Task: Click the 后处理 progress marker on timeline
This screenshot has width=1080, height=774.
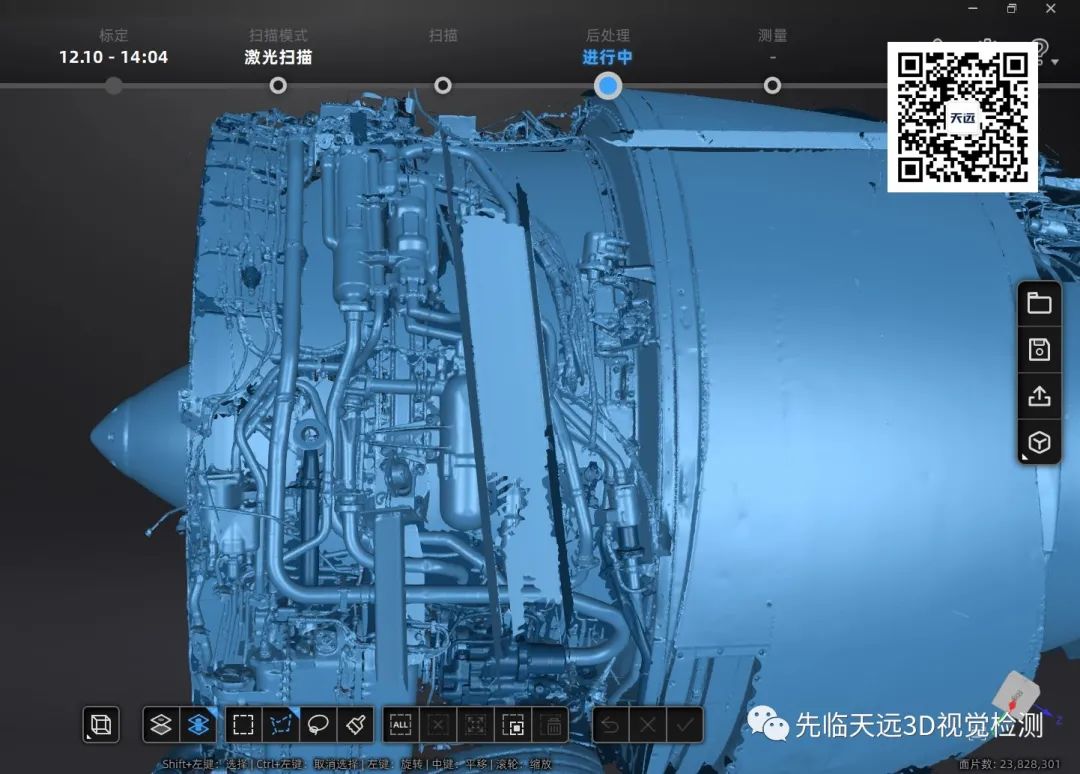Action: (608, 86)
